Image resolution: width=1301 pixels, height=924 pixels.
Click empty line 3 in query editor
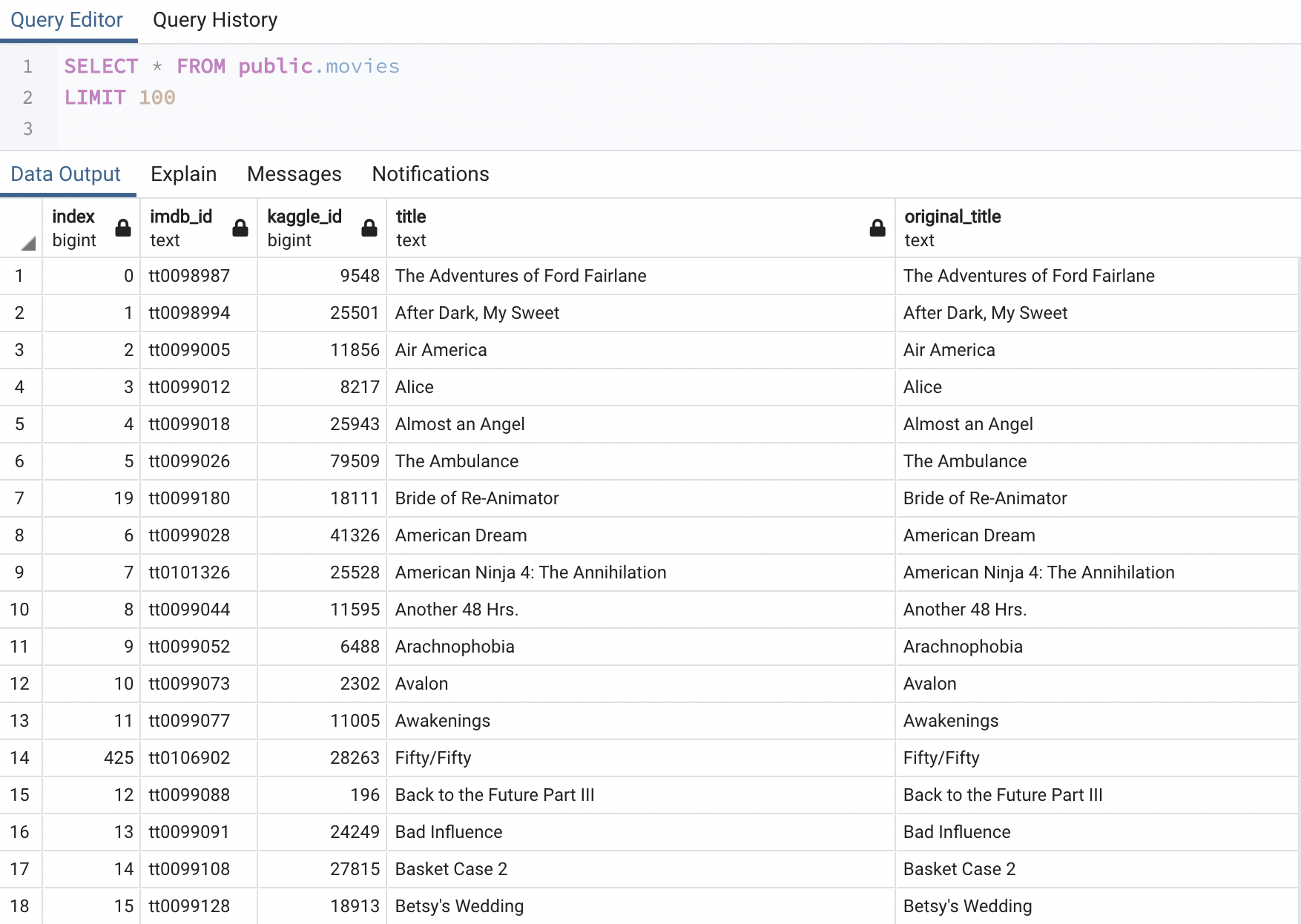click(x=297, y=129)
